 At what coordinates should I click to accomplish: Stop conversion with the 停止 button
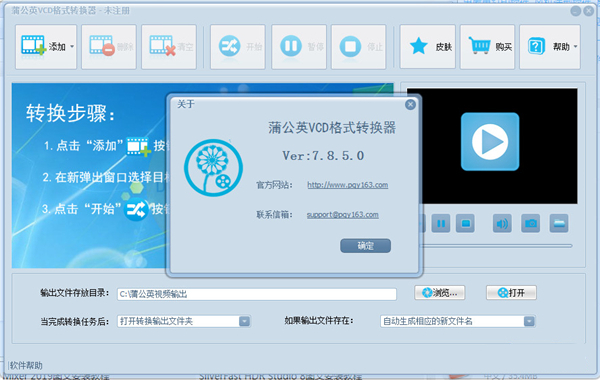click(x=359, y=47)
